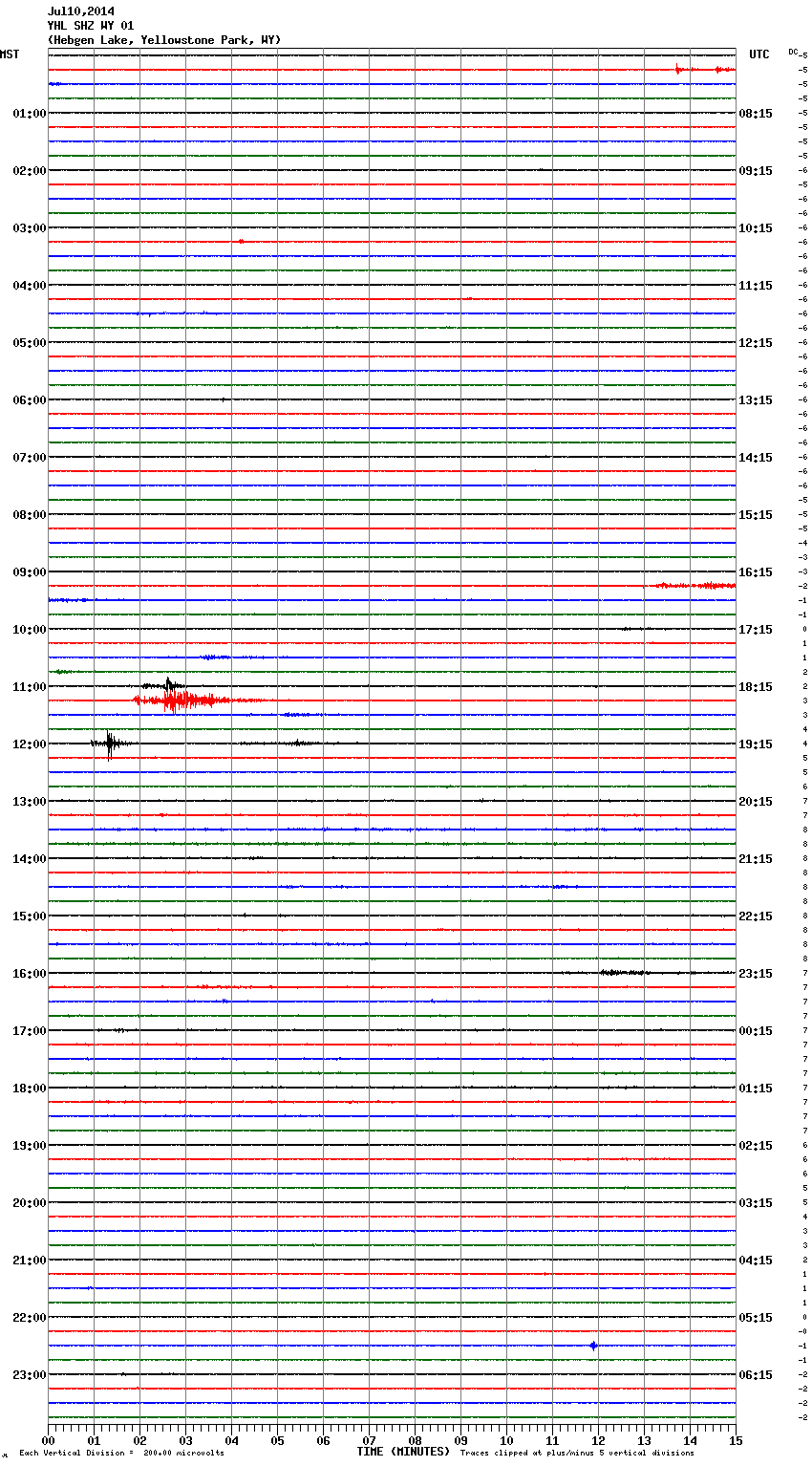Viewport: 812px width, 1466px height.
Task: Select the 22:00 MST time label
Action: (30, 1318)
